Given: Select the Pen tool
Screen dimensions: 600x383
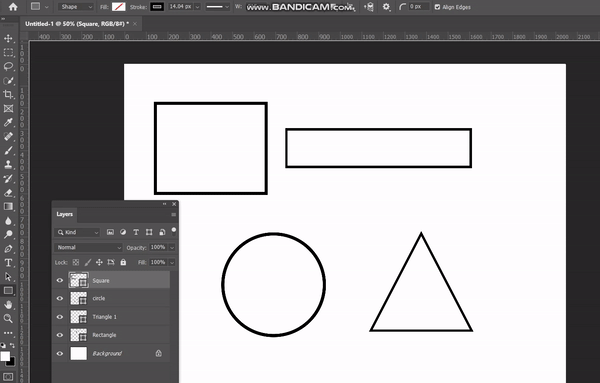Looking at the screenshot, I should (x=8, y=249).
